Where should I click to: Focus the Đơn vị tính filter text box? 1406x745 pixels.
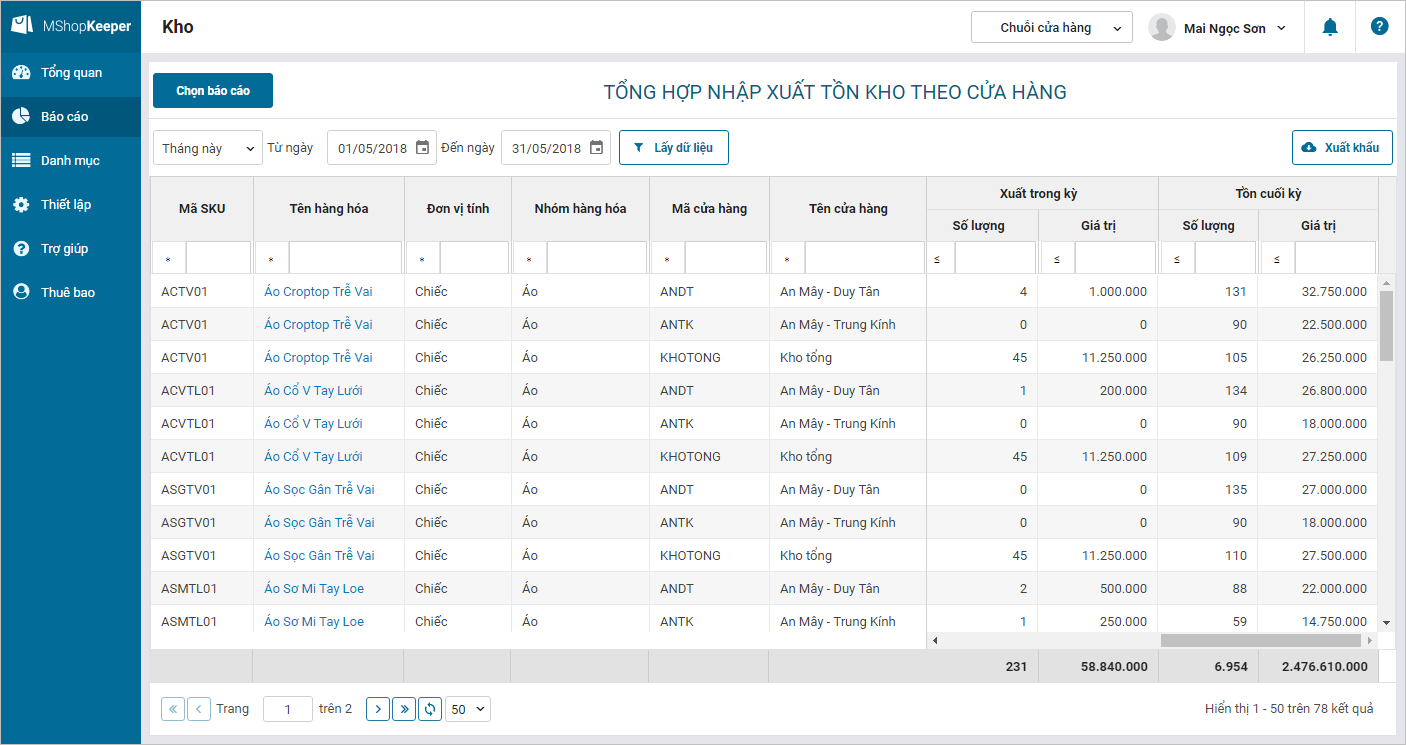474,258
